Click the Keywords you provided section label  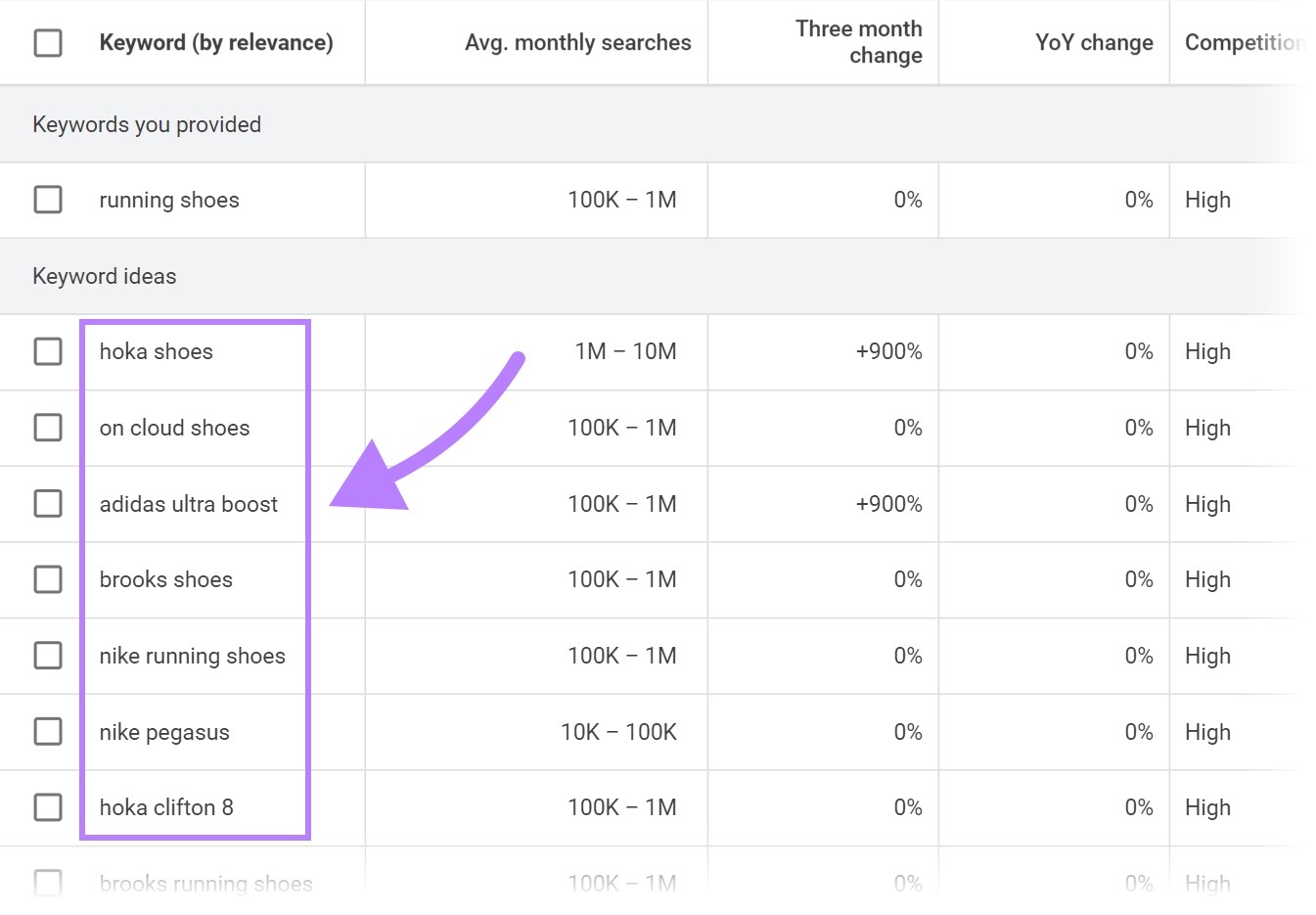point(147,124)
